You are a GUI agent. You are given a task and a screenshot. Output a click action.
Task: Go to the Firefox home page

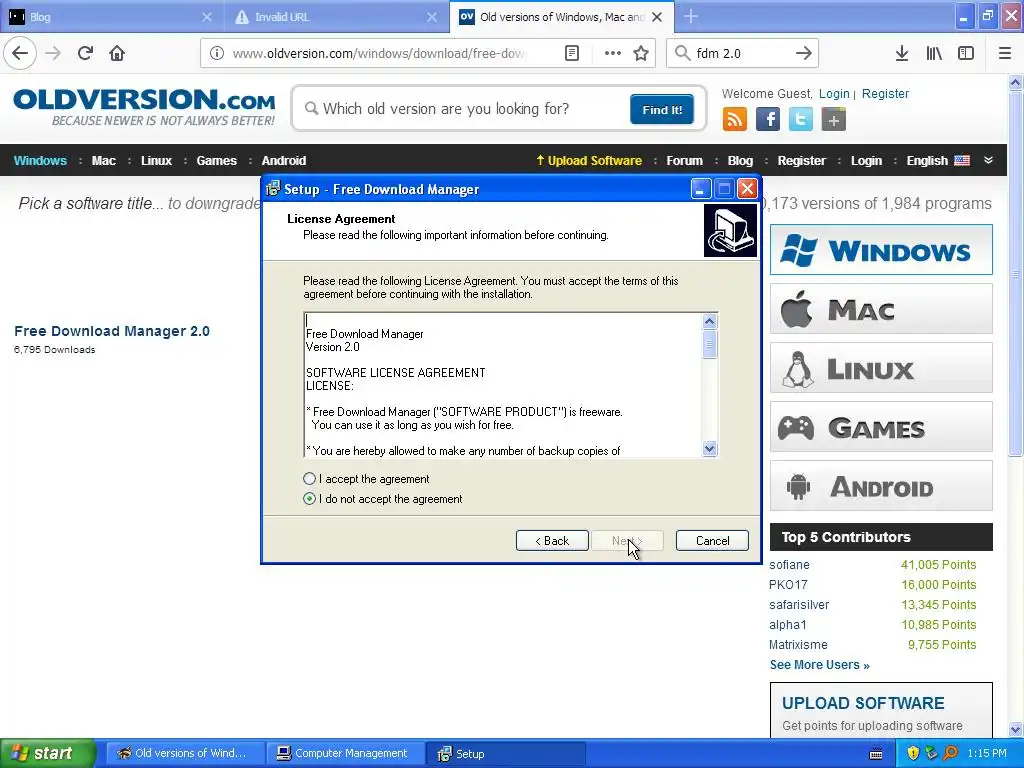point(117,53)
